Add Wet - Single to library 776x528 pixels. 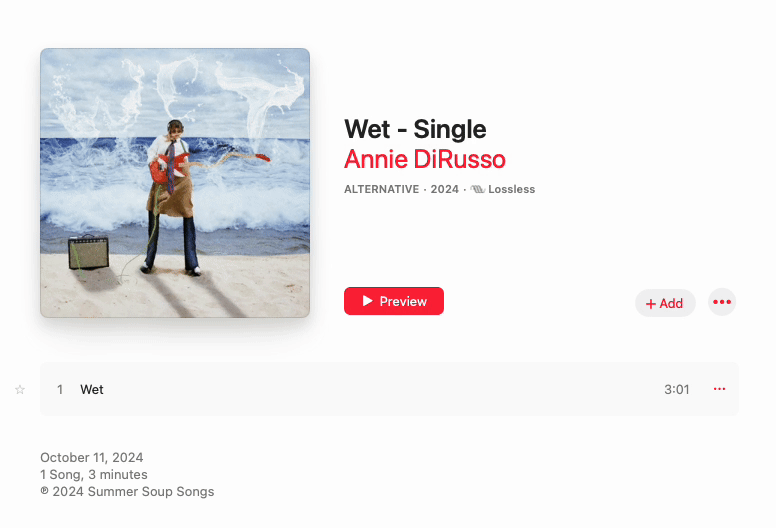tap(665, 303)
